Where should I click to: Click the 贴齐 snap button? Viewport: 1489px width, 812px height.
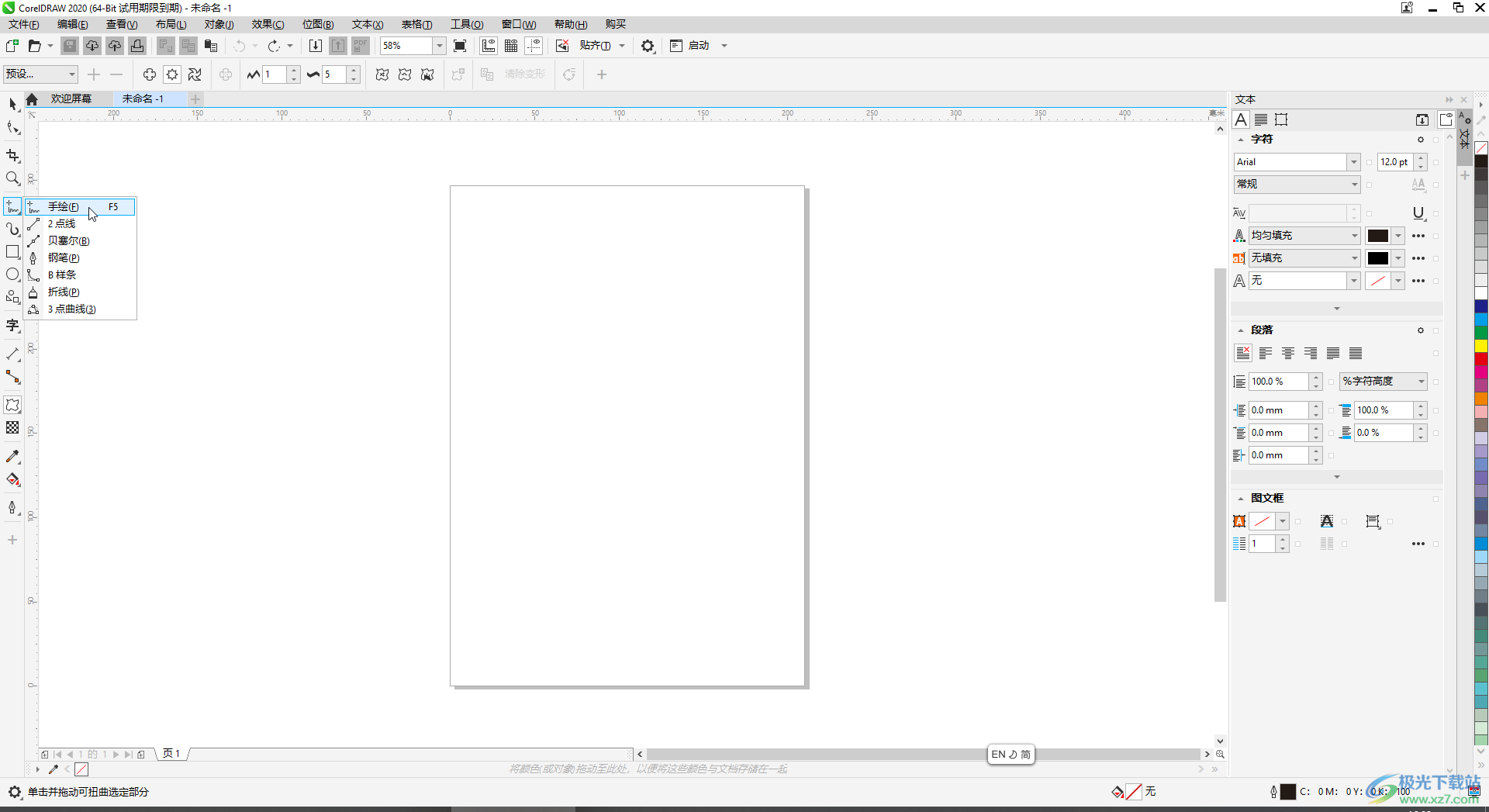[595, 46]
